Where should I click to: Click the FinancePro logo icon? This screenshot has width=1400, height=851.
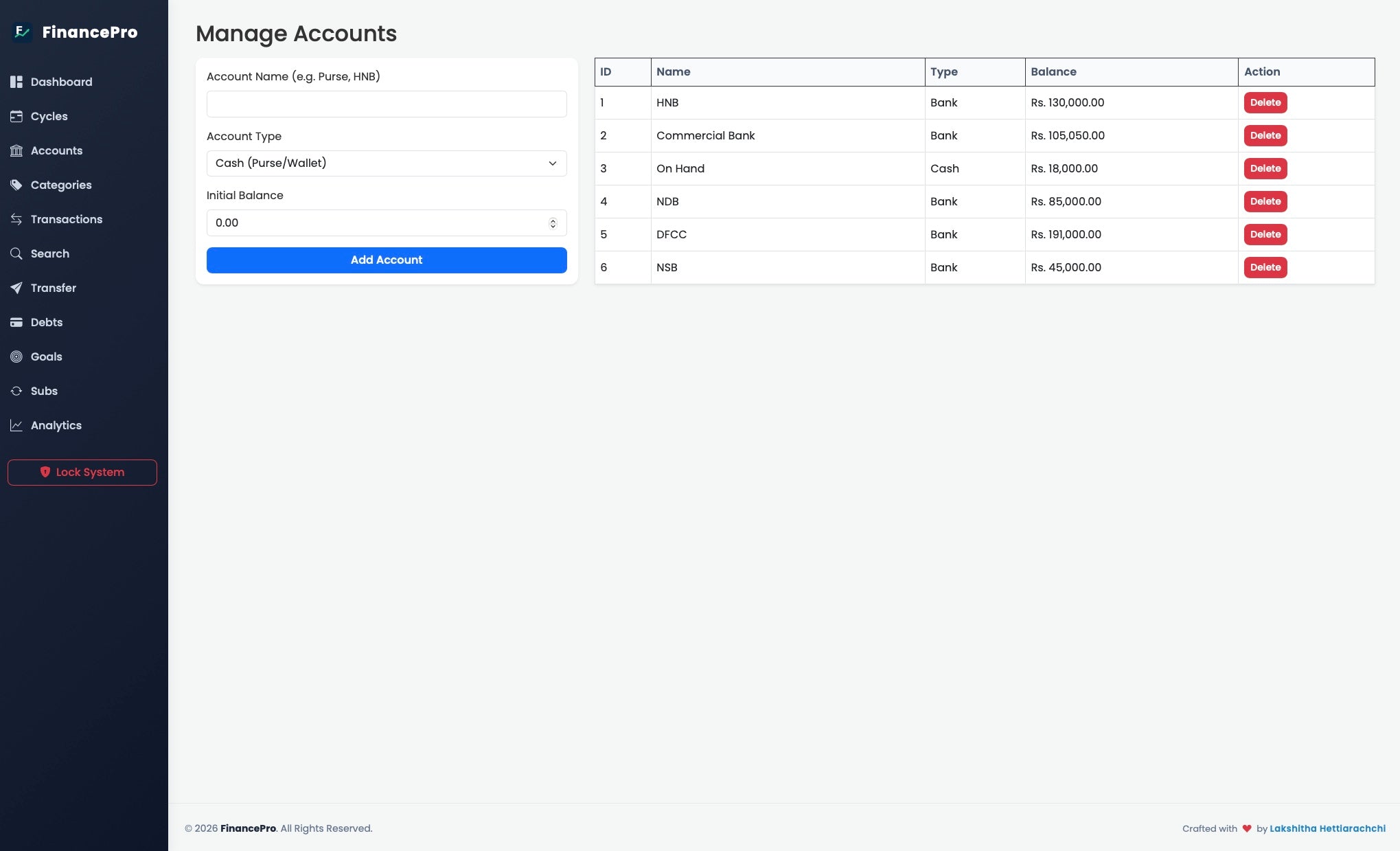22,32
